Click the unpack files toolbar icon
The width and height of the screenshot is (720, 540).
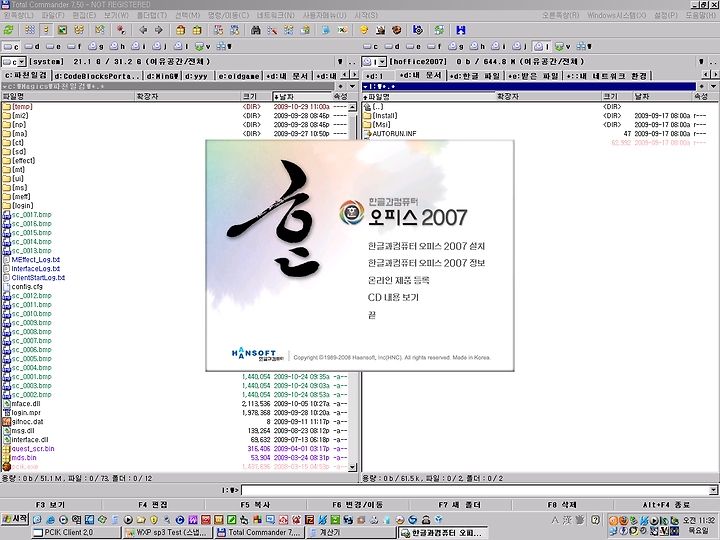pyautogui.click(x=197, y=30)
